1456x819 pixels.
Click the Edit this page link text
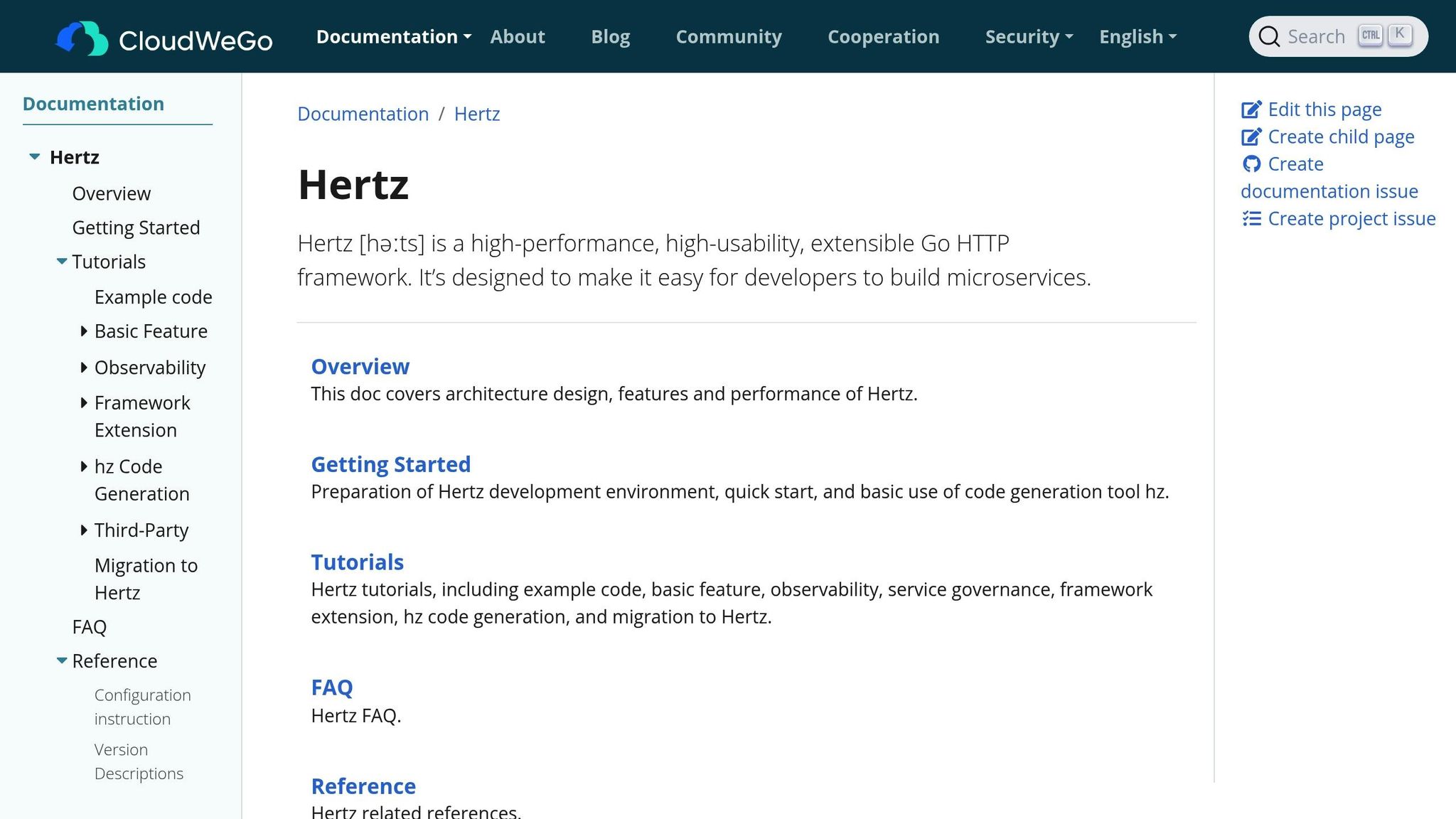(x=1324, y=109)
